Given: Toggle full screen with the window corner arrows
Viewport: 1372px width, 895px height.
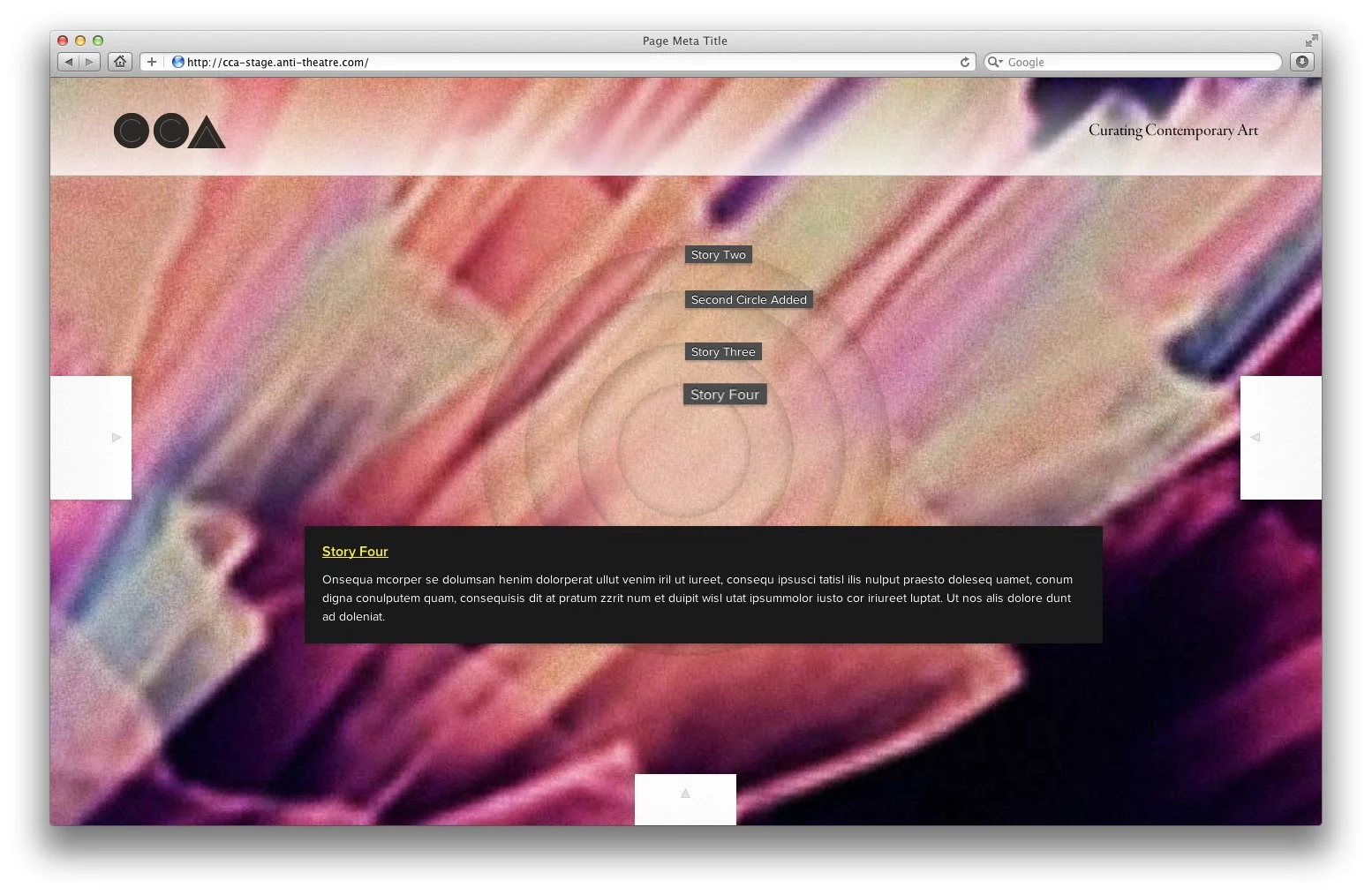Looking at the screenshot, I should (1311, 41).
